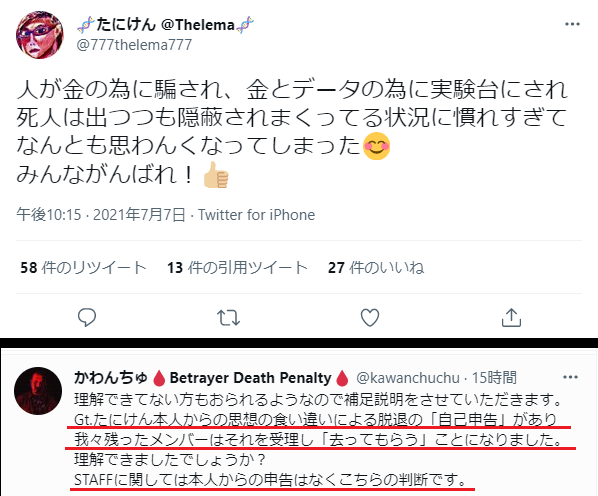The image size is (598, 496).
Task: Open the kawanchuchu tweet's three-dot menu
Action: [x=570, y=377]
